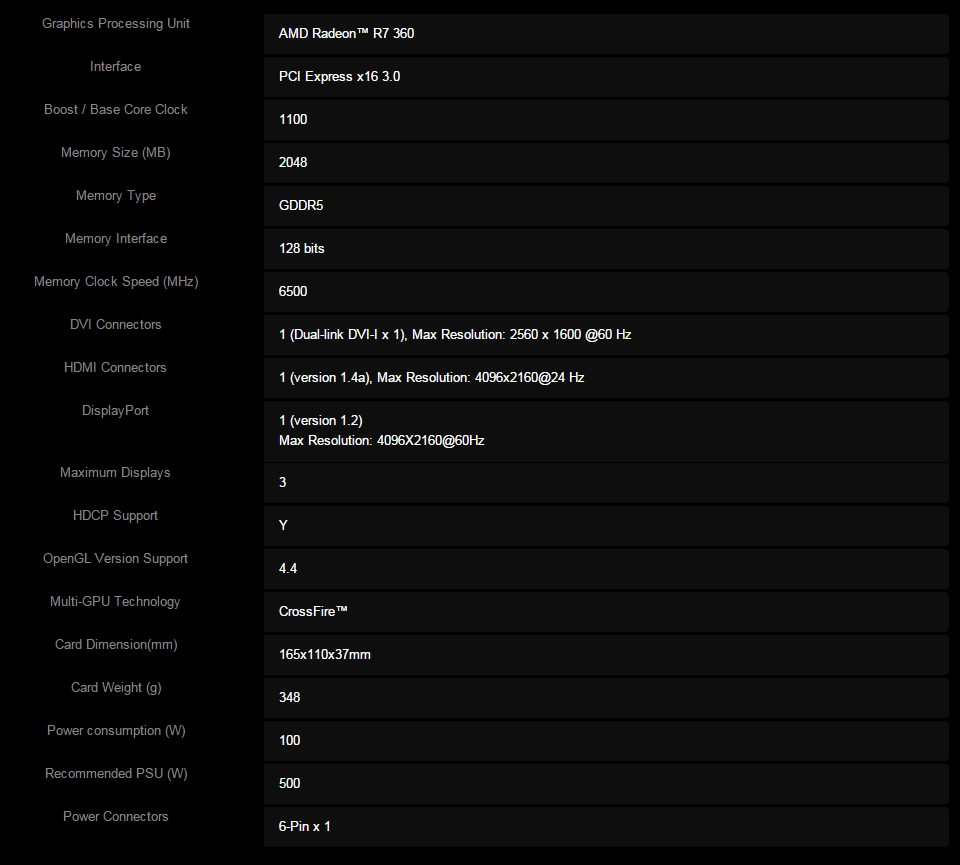Select the CrossFire multi-GPU value
Image resolution: width=960 pixels, height=865 pixels.
point(313,611)
